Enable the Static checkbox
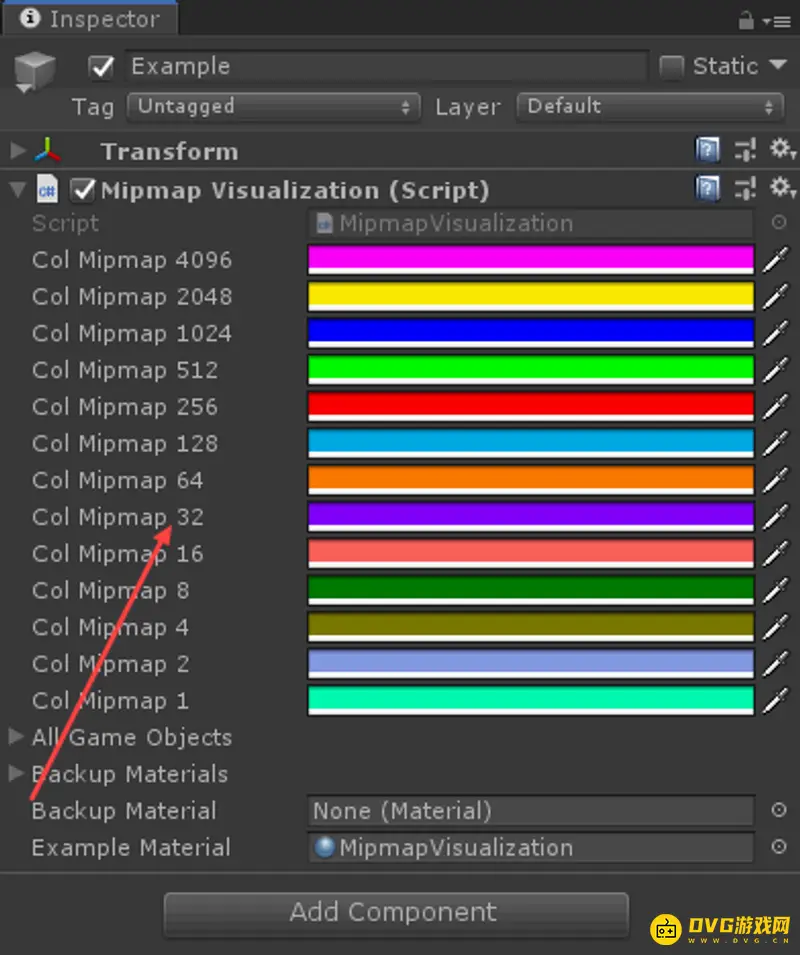 click(672, 67)
